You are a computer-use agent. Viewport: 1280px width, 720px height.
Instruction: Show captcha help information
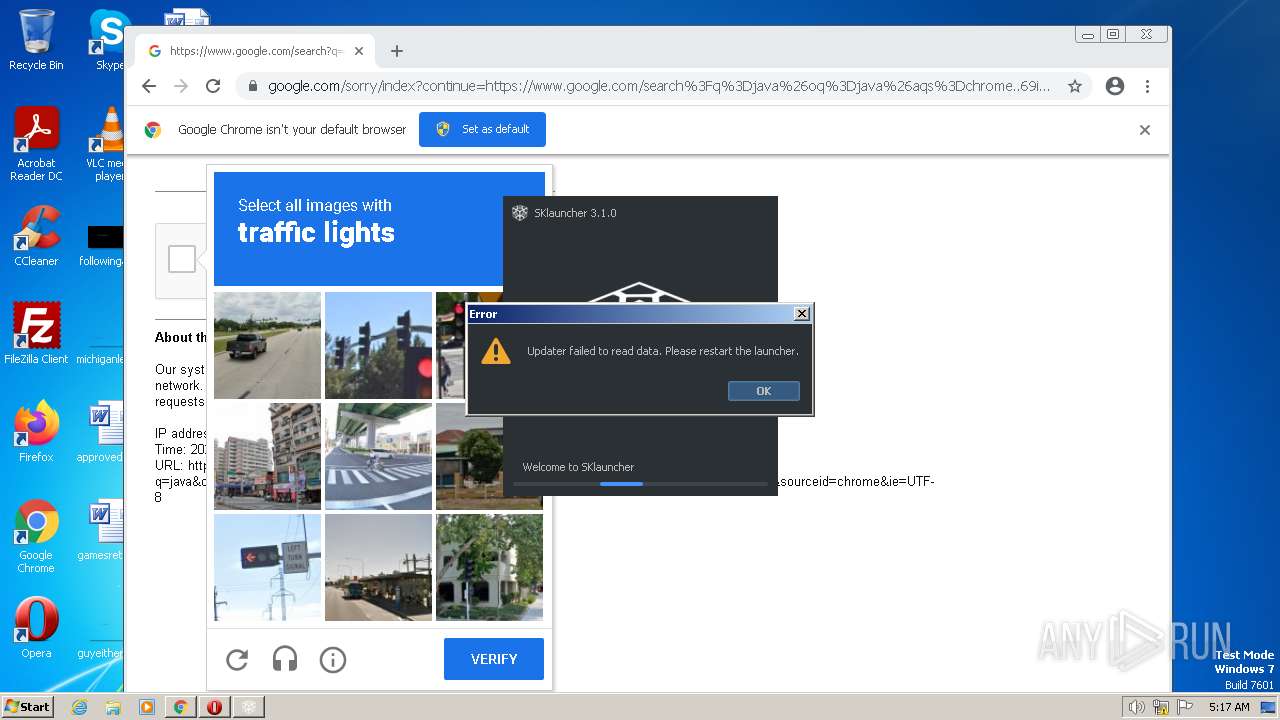click(x=333, y=659)
